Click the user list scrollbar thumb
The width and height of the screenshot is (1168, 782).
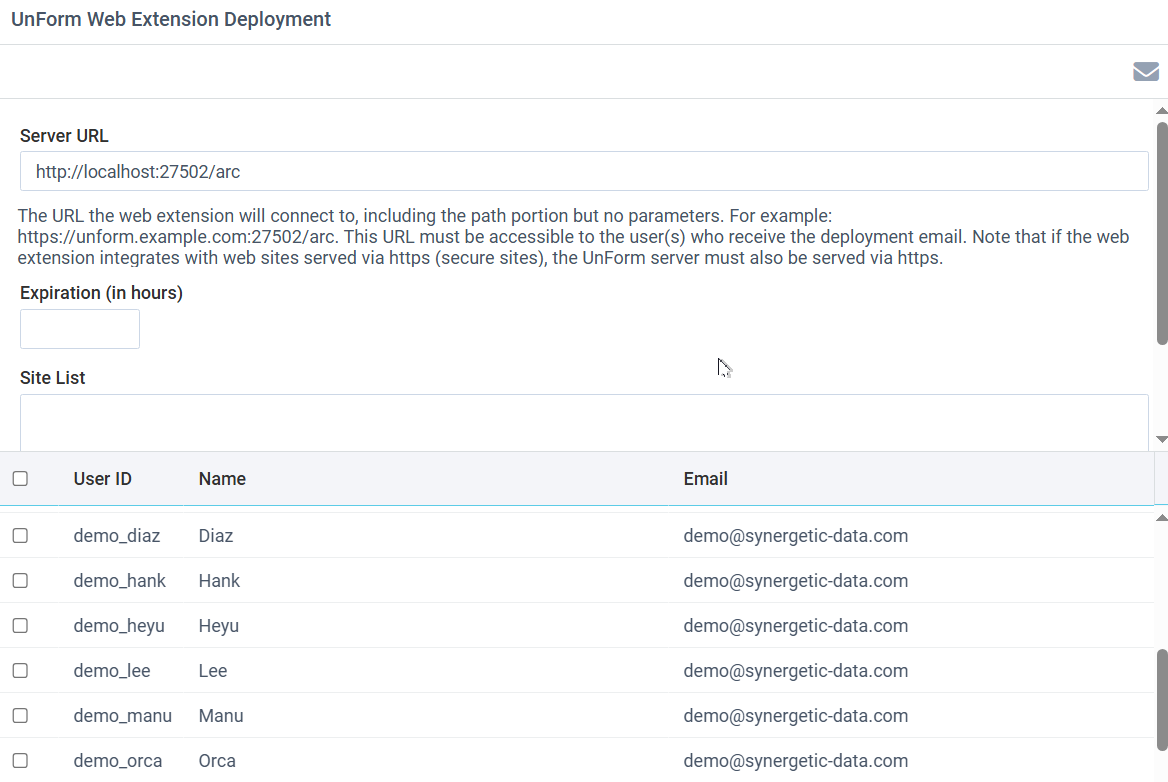[1162, 700]
